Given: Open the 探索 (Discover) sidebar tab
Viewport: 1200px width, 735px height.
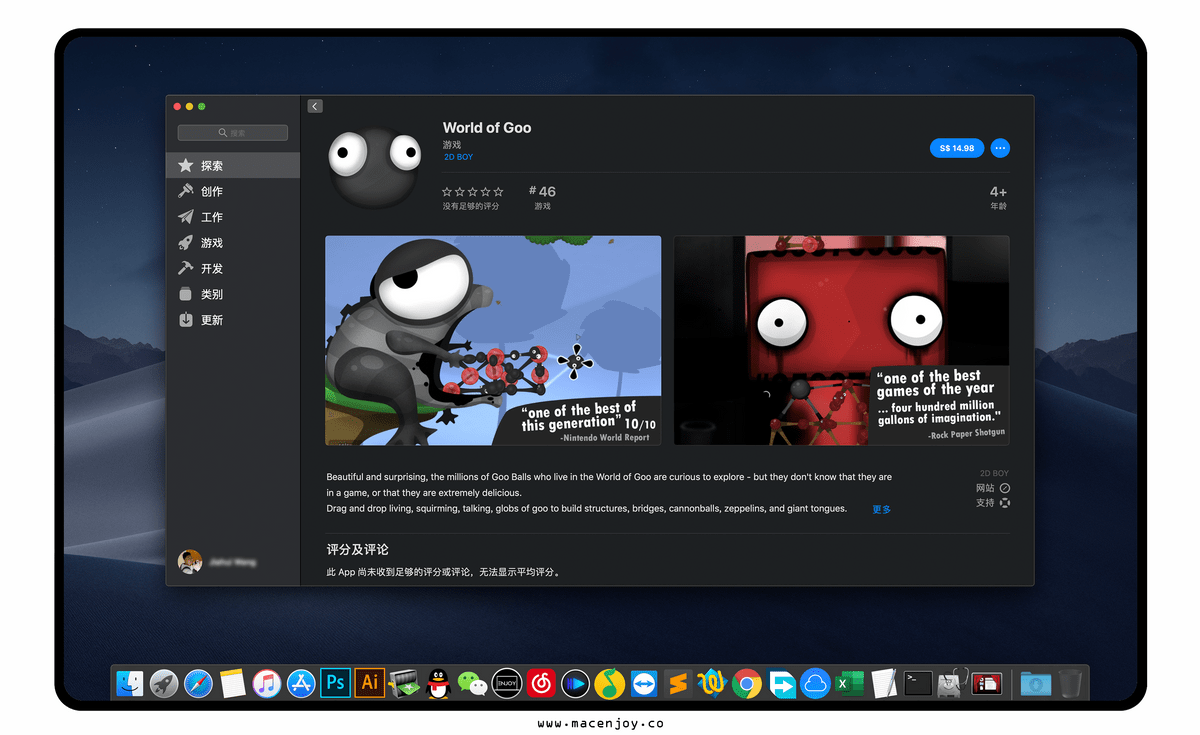Looking at the screenshot, I should coord(233,166).
